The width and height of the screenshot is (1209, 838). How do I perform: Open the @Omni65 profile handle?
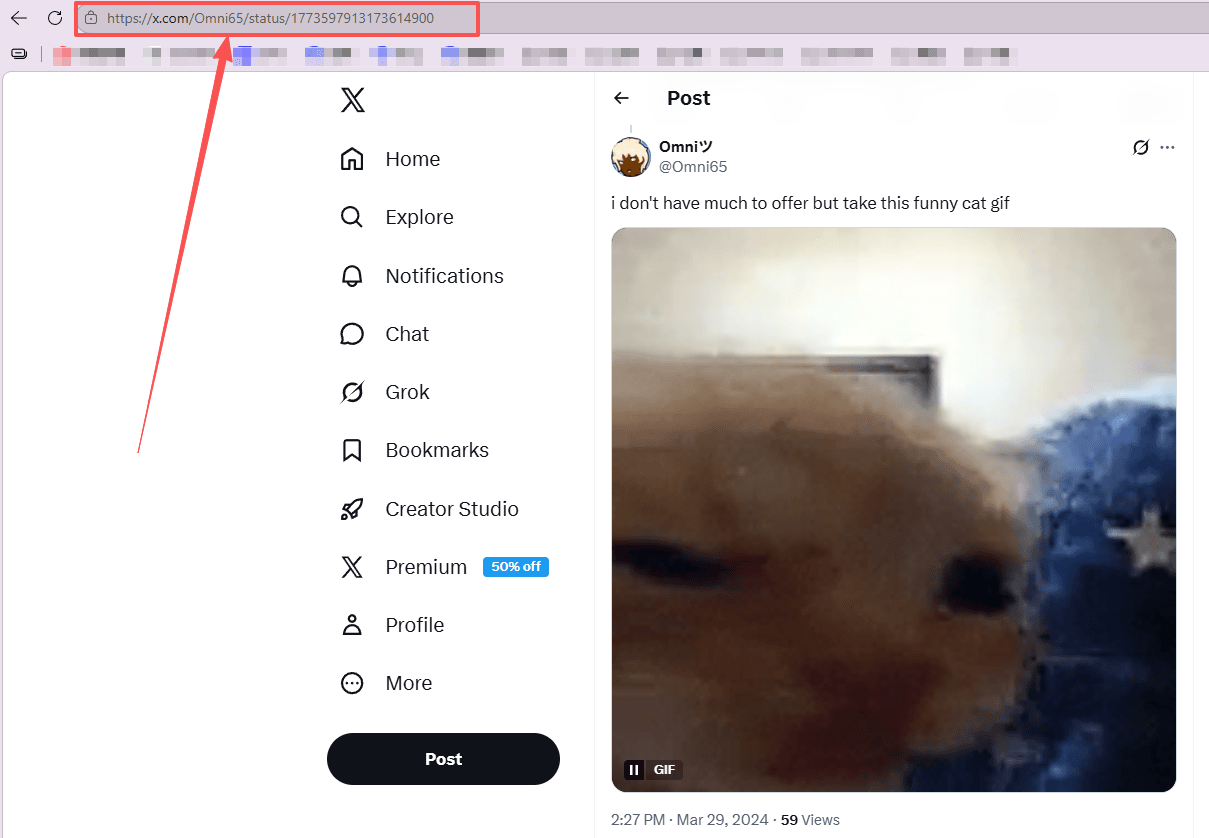693,167
